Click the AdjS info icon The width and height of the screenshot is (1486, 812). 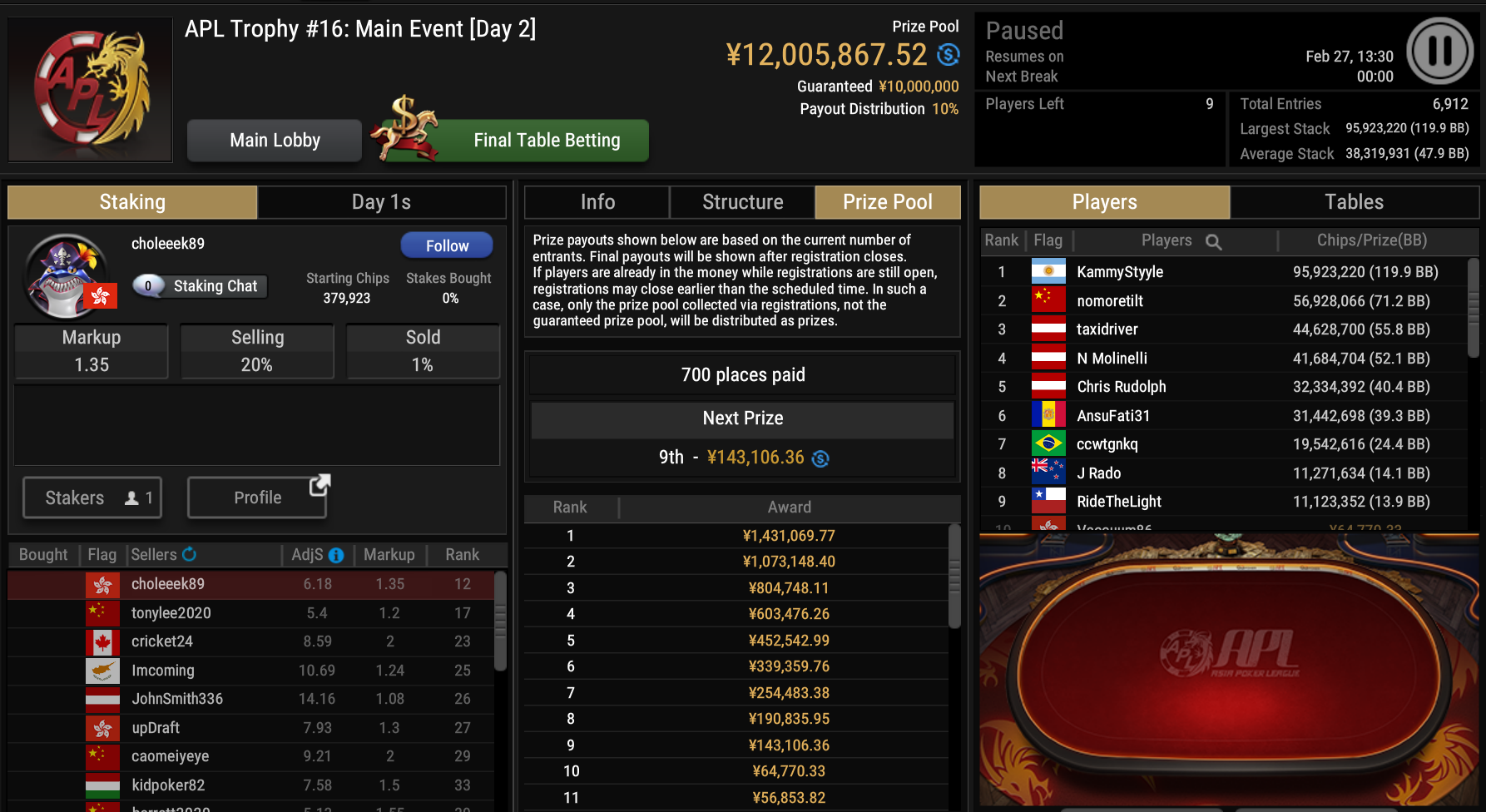336,555
